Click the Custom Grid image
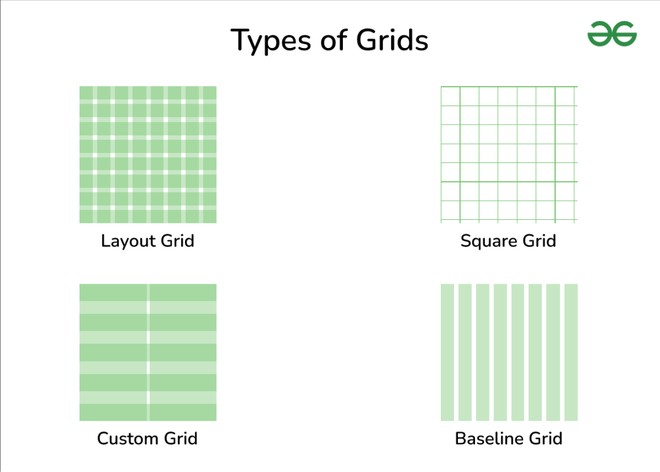Screen dimensions: 660x472 pyautogui.click(x=148, y=352)
